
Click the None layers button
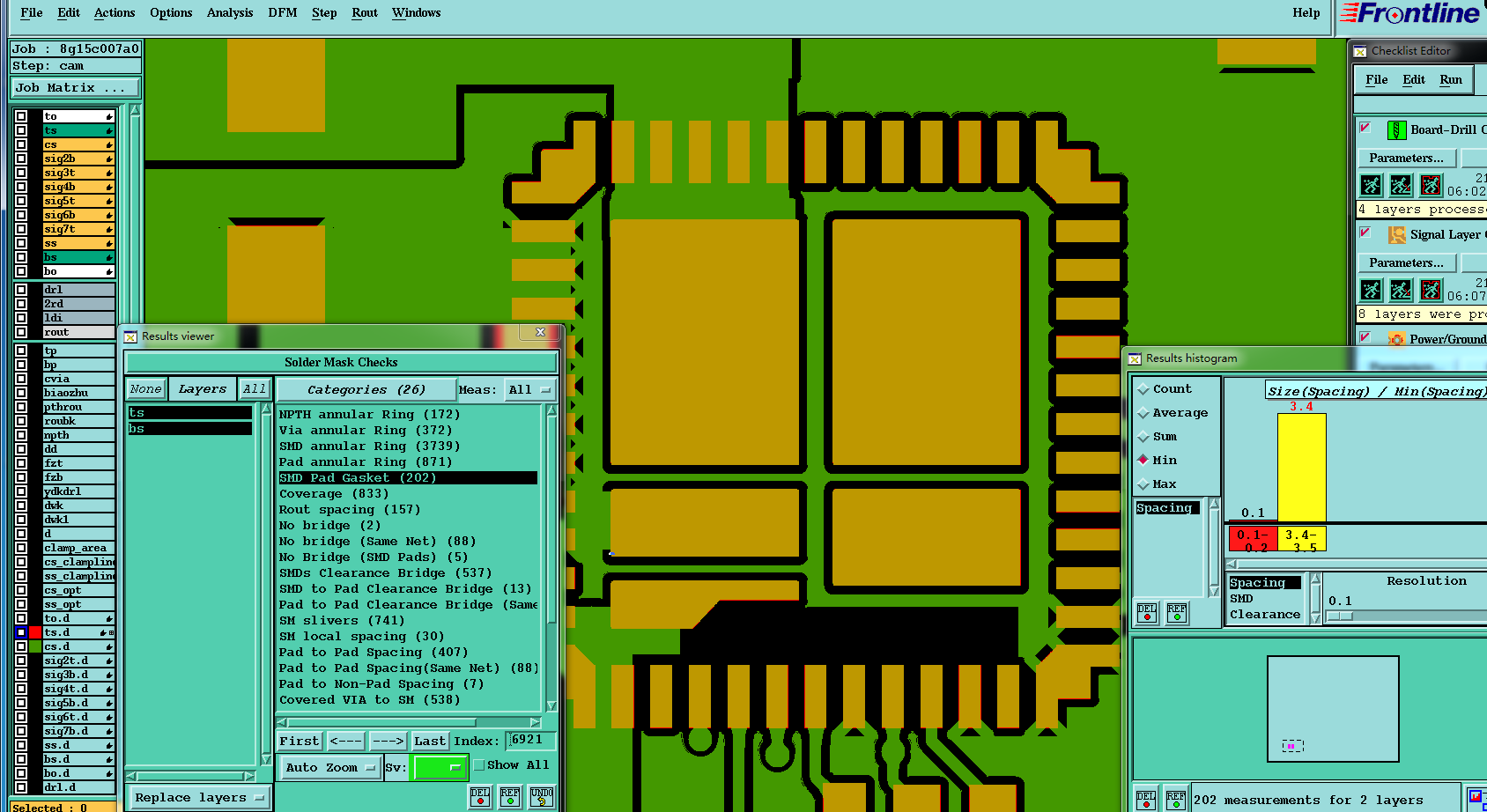145,389
